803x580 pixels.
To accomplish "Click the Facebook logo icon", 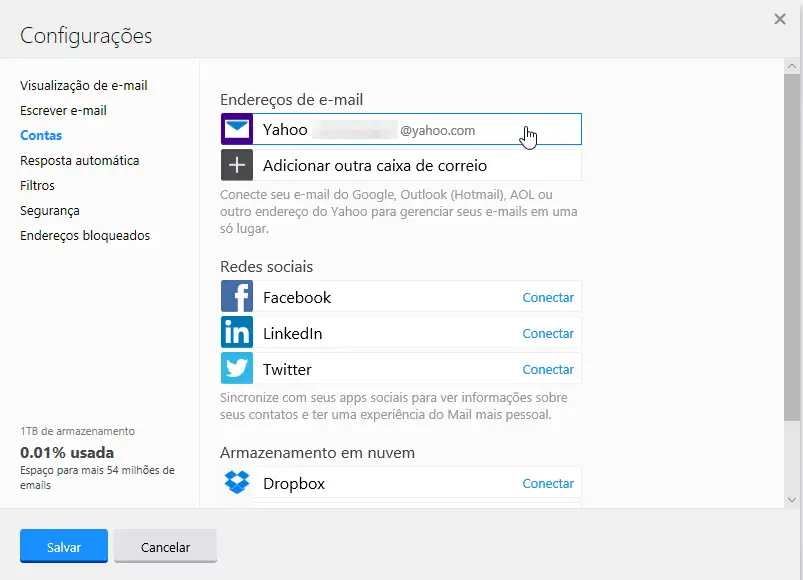I will point(237,298).
